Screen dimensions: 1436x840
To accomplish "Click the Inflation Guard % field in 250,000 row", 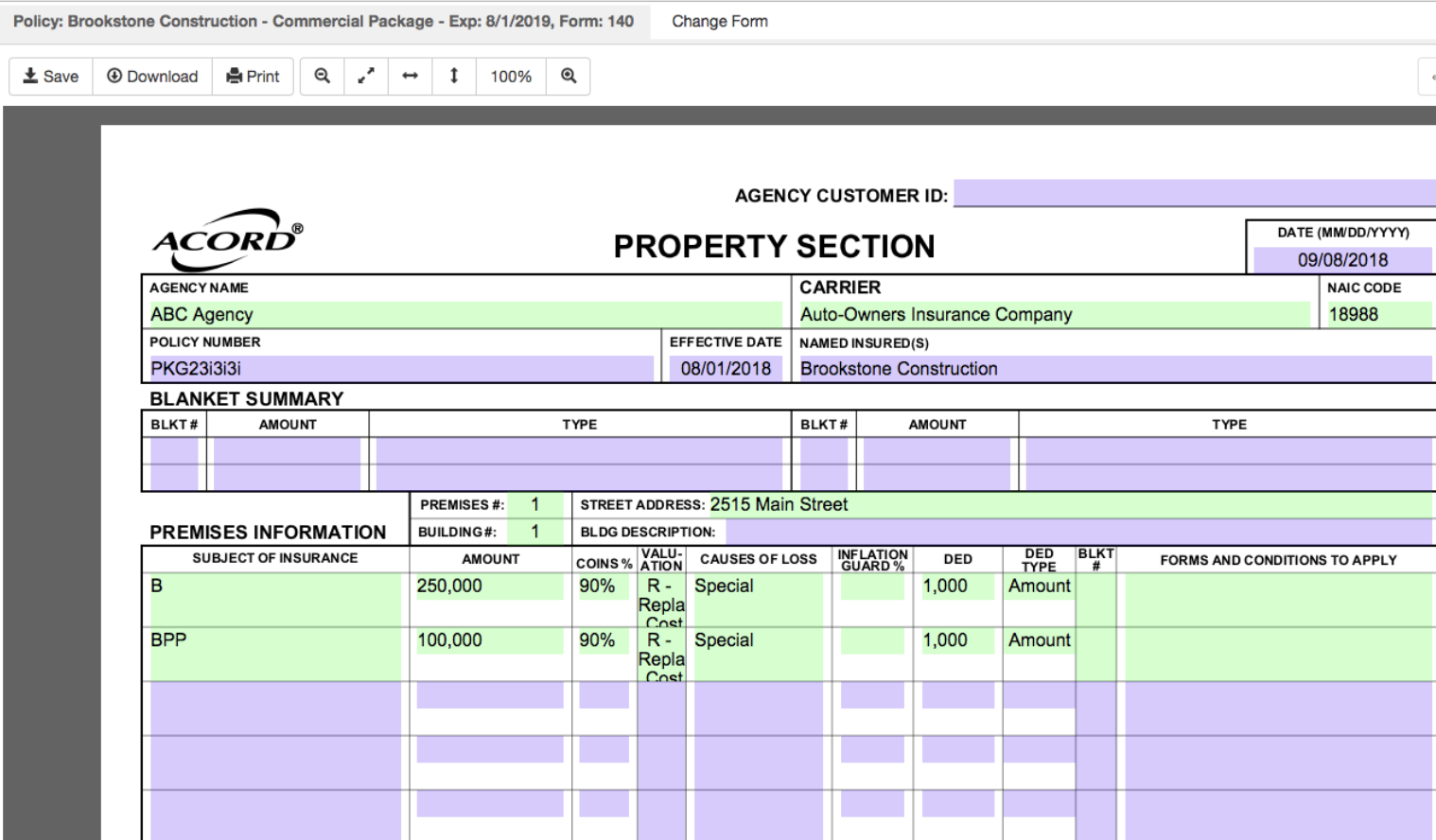I will [872, 586].
